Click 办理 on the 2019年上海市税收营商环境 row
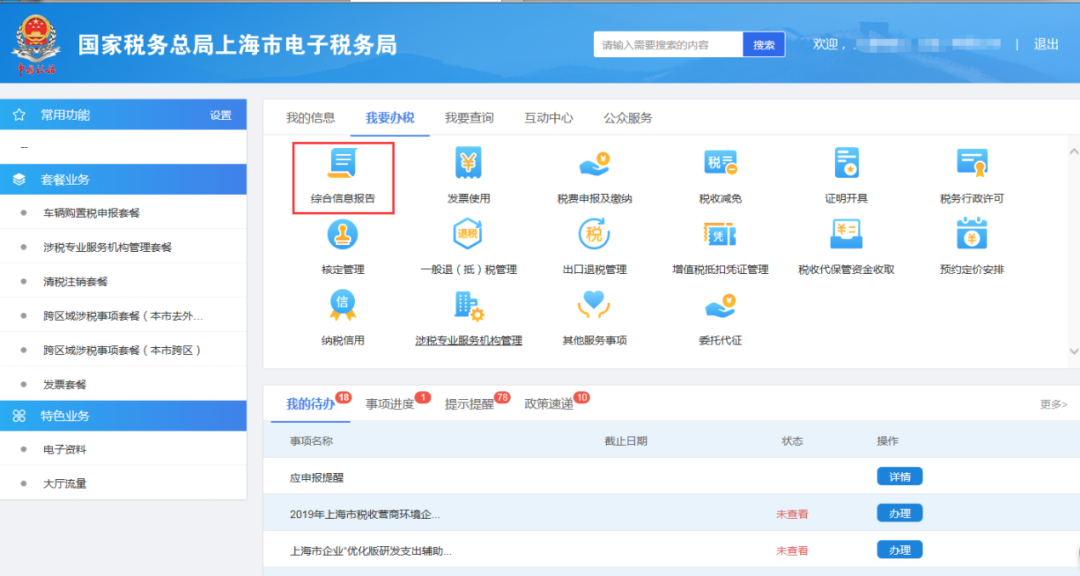Viewport: 1080px width, 576px height. coord(898,513)
